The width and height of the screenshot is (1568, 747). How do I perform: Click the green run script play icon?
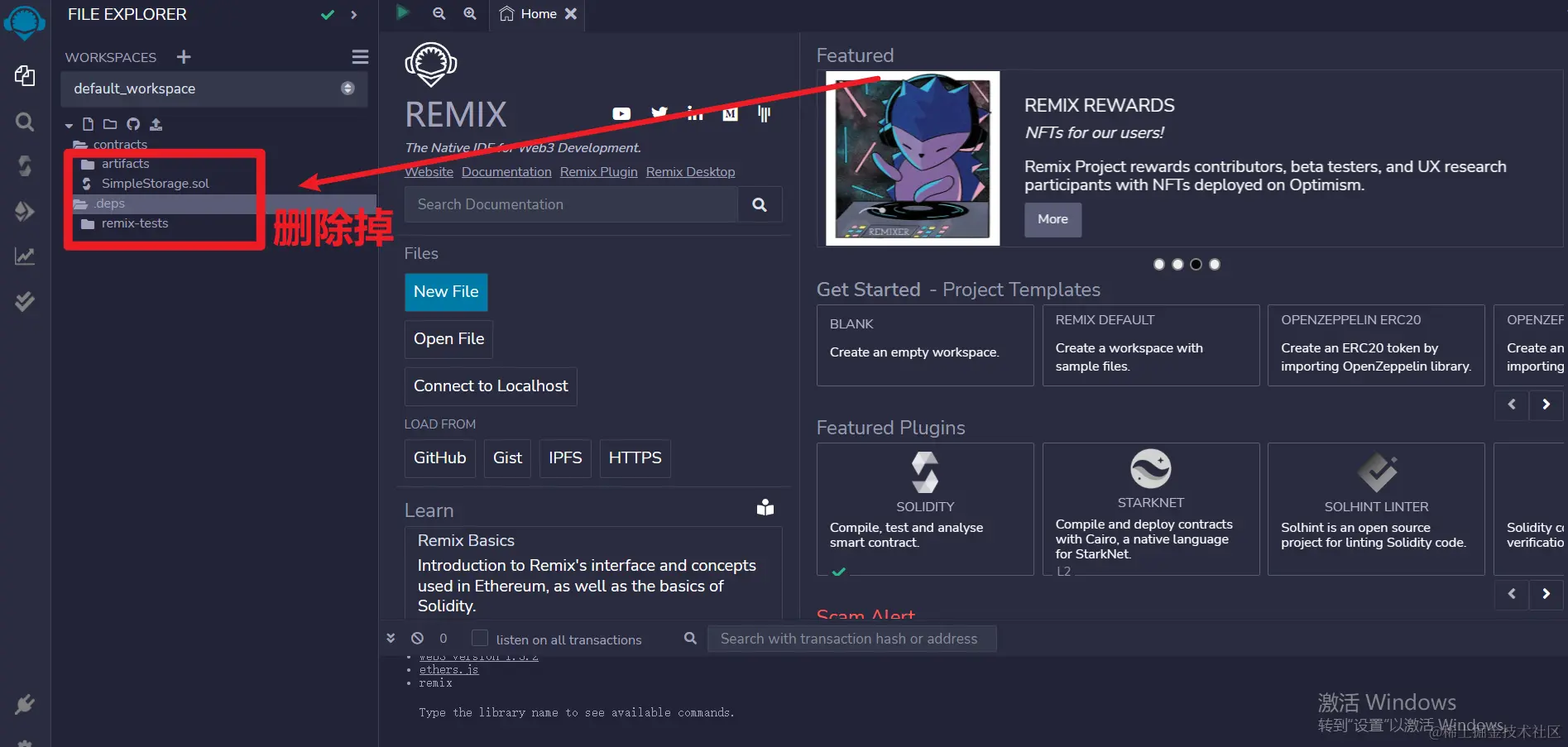coord(403,12)
